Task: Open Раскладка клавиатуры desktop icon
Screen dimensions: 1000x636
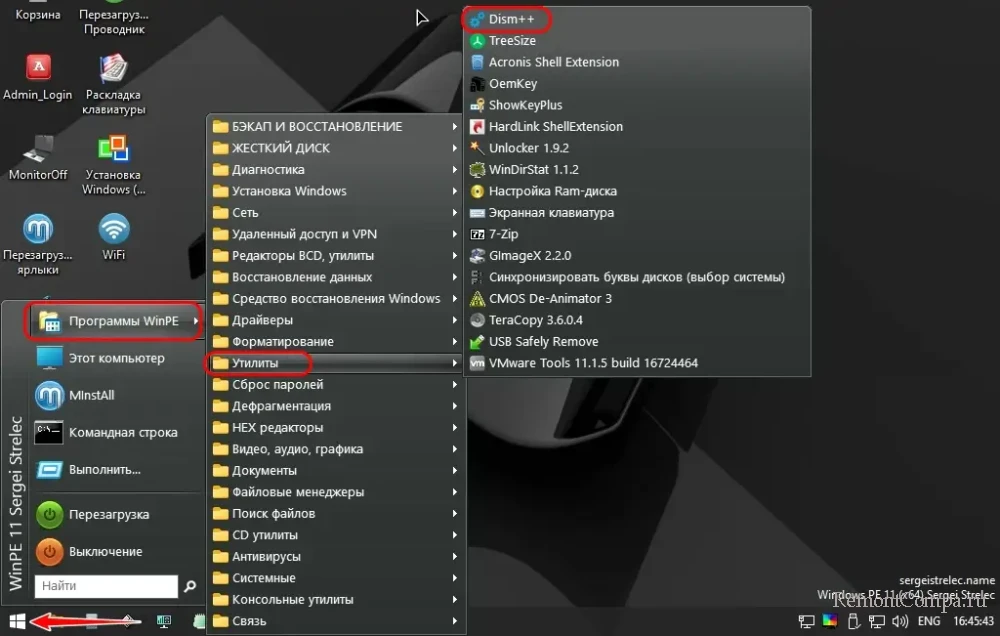Action: click(x=114, y=85)
